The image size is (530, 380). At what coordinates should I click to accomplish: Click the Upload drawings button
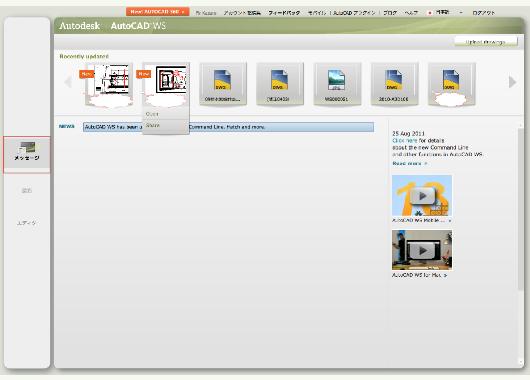[486, 42]
